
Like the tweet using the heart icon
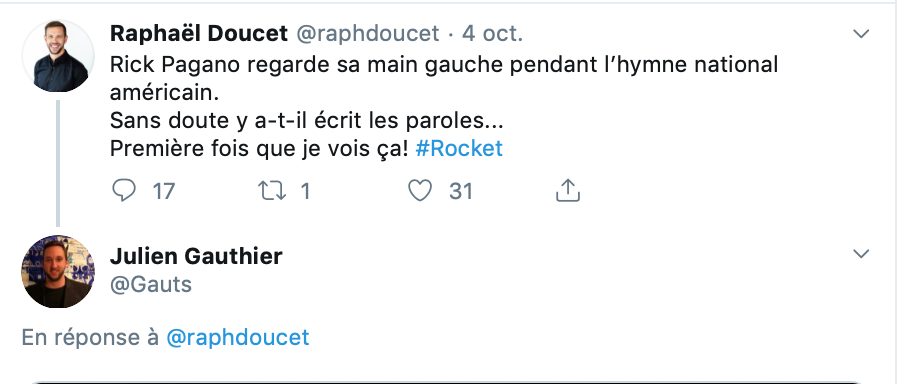(x=420, y=191)
